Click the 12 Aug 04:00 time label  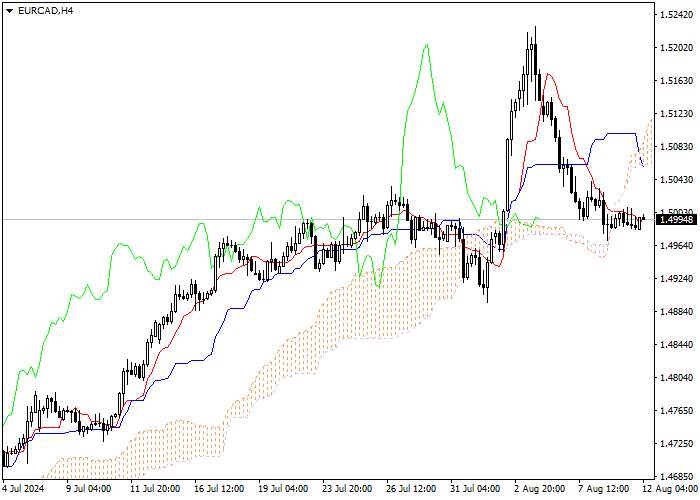coord(670,488)
